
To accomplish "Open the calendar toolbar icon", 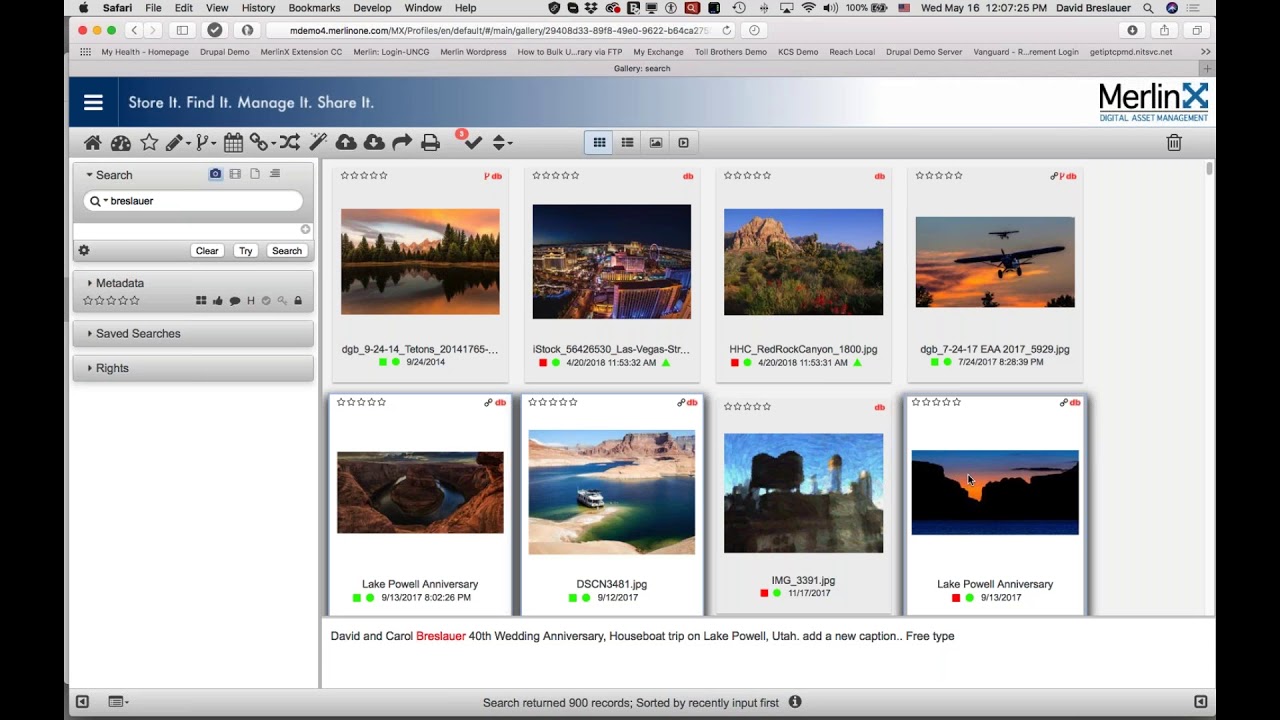I will 233,143.
